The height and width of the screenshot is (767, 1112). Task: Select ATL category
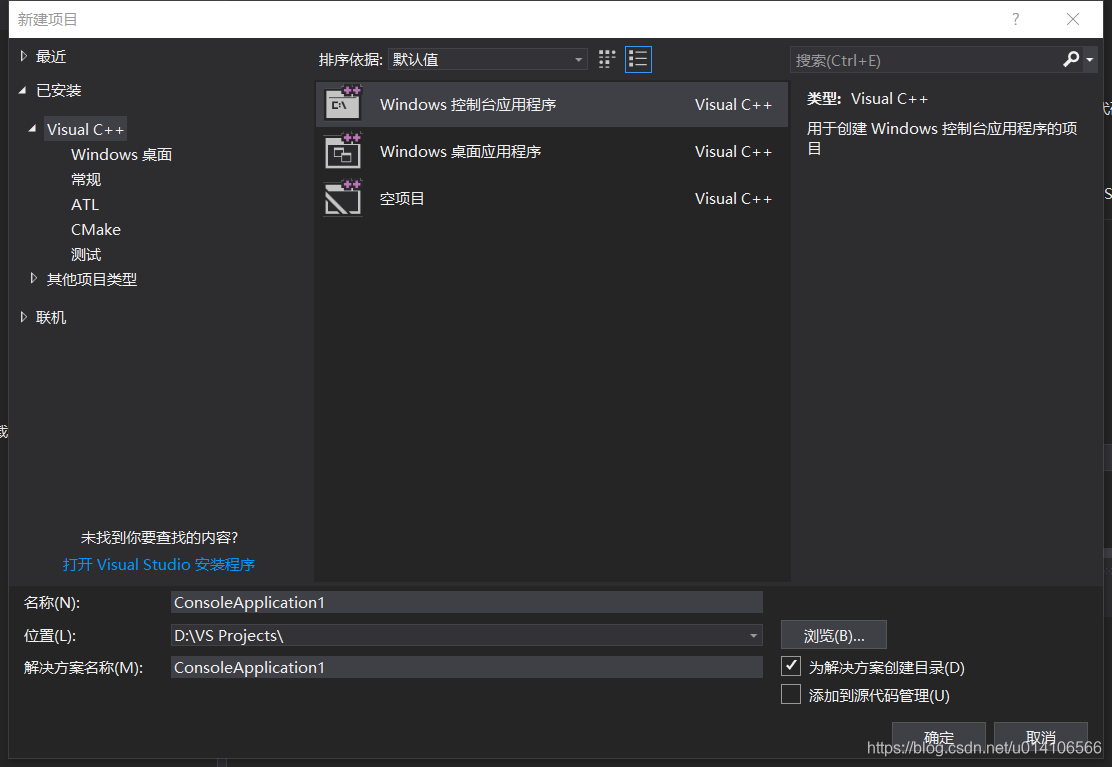pos(85,204)
